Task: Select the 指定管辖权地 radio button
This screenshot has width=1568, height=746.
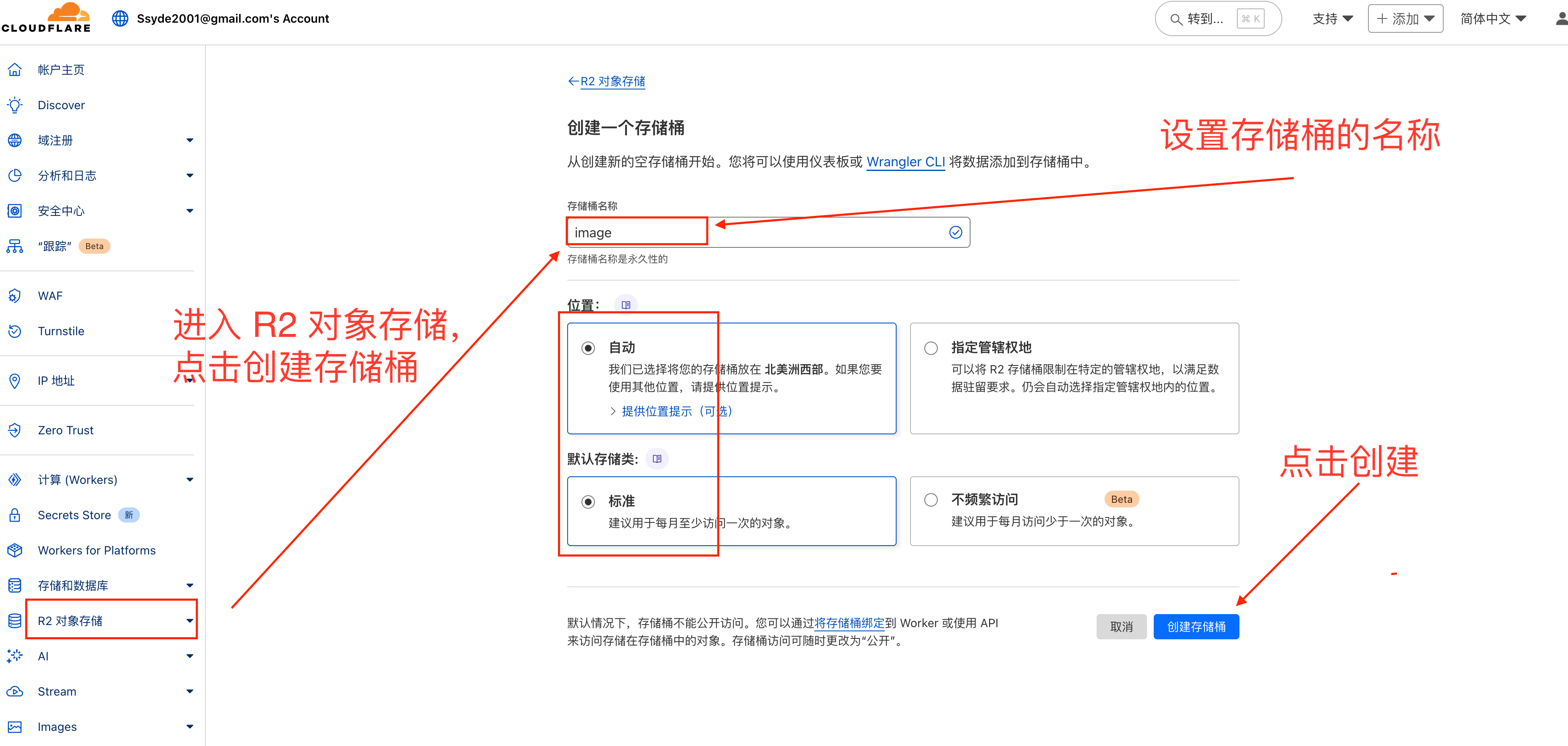Action: [x=931, y=348]
